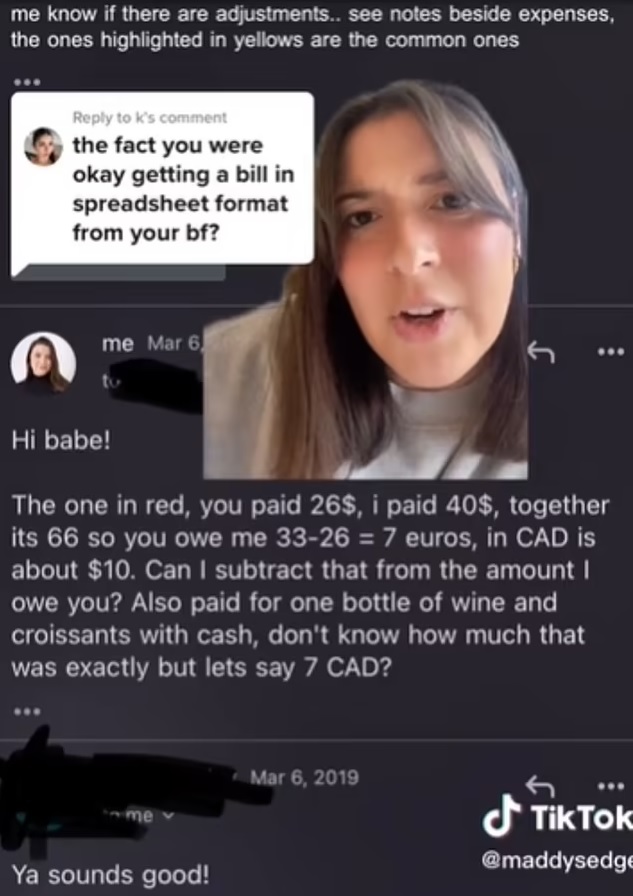Open the three-dot menu beside the first reply arrow

pyautogui.click(x=611, y=352)
